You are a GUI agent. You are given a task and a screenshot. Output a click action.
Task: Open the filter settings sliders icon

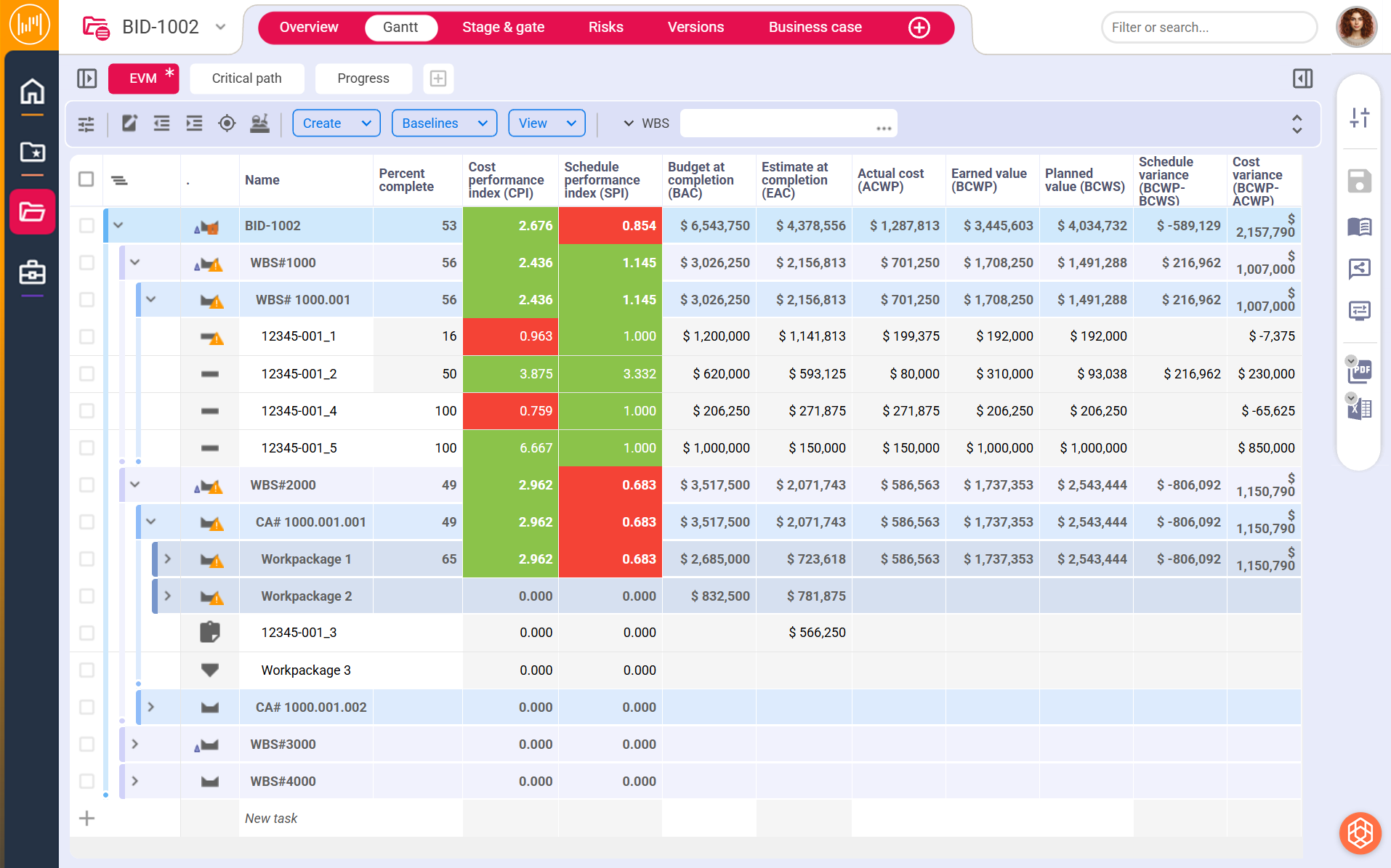[x=86, y=123]
